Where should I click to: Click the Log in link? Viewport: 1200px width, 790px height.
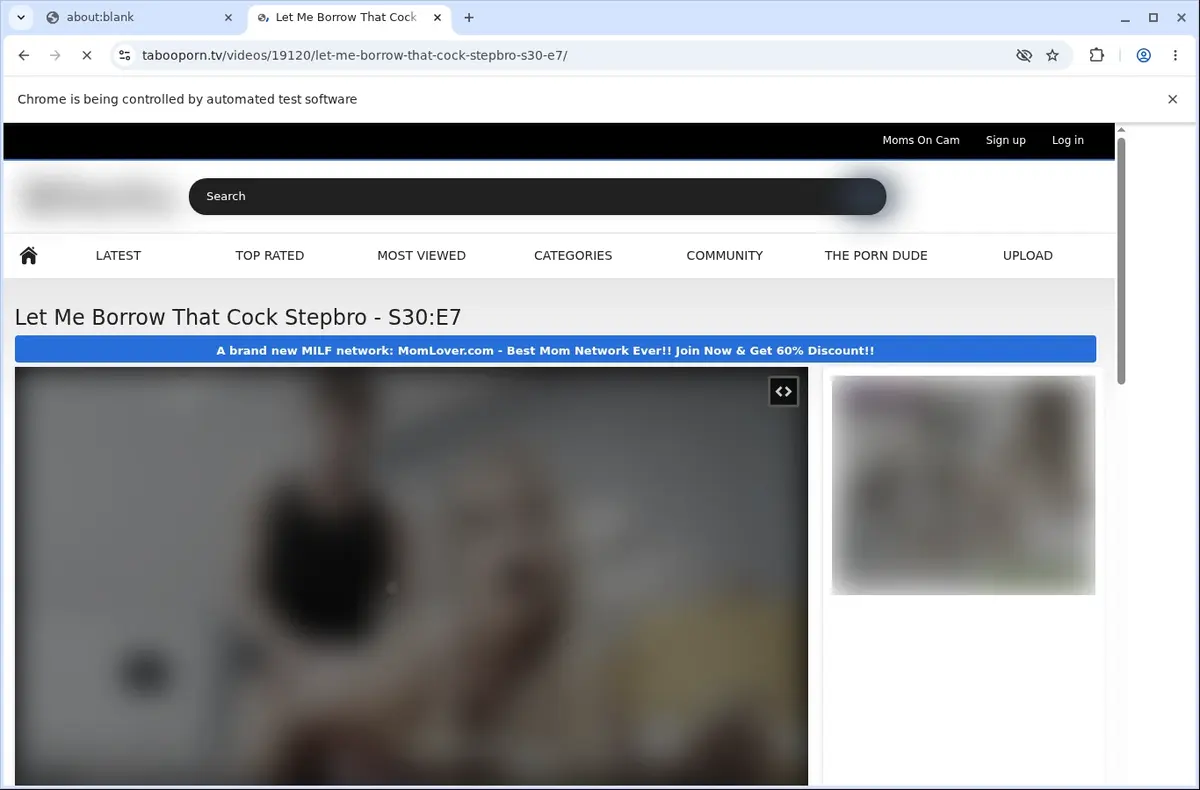pyautogui.click(x=1068, y=140)
